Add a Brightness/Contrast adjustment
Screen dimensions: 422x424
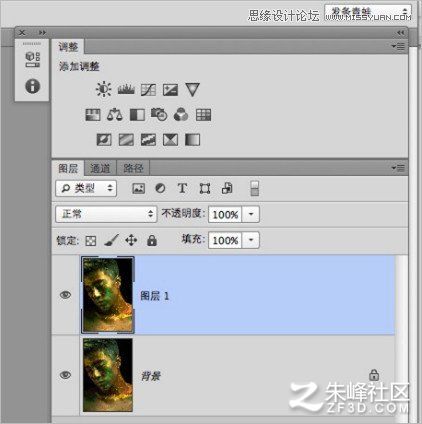pyautogui.click(x=104, y=89)
